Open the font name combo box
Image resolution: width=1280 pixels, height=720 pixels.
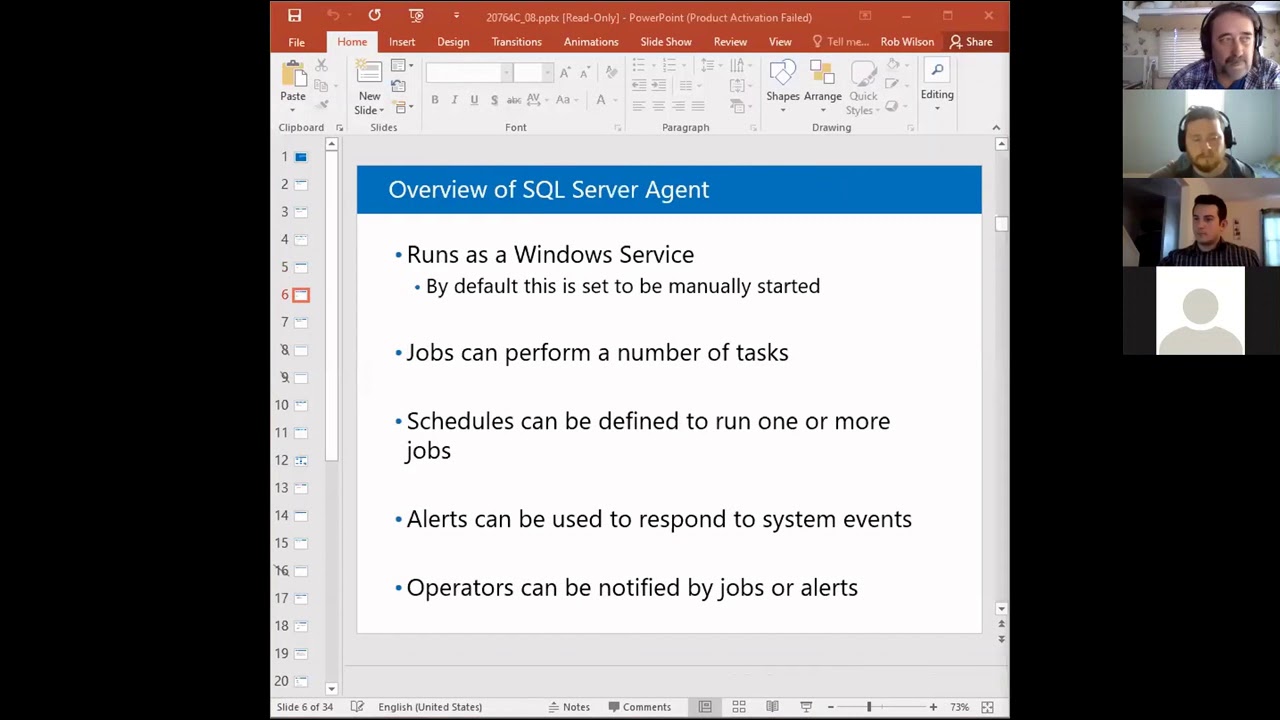[x=469, y=73]
